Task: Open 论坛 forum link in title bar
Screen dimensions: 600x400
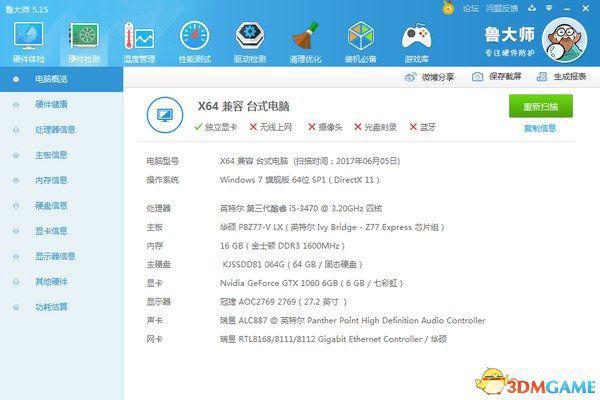Action: (470, 8)
